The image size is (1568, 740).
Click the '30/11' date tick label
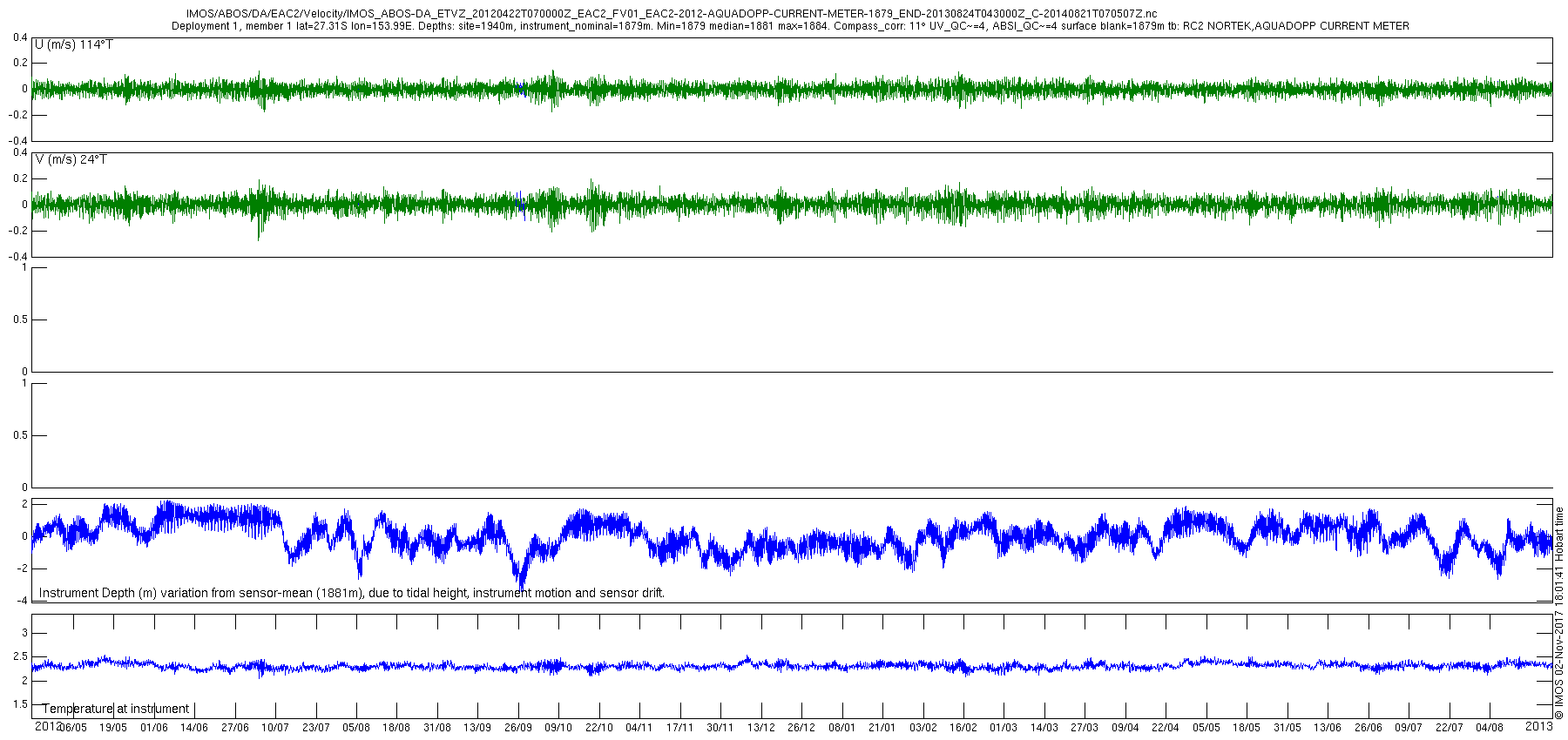point(720,728)
